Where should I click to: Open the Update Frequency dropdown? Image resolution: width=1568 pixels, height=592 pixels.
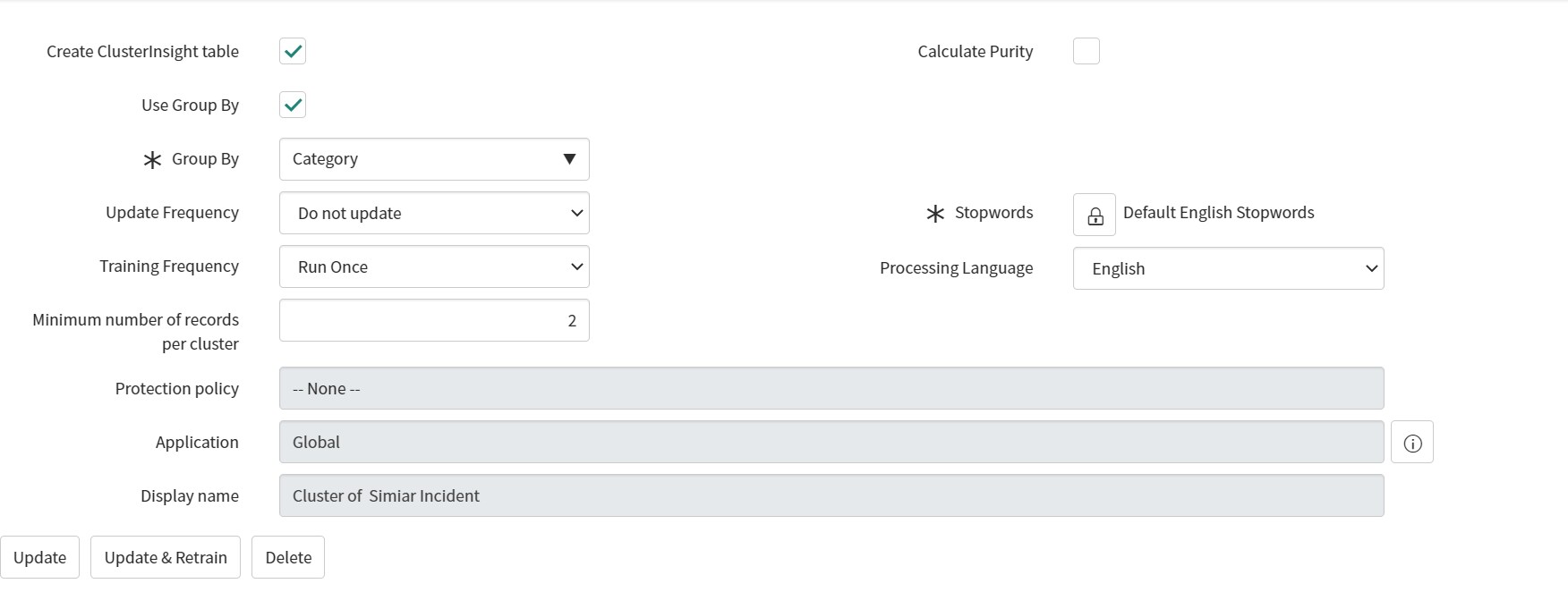(434, 213)
